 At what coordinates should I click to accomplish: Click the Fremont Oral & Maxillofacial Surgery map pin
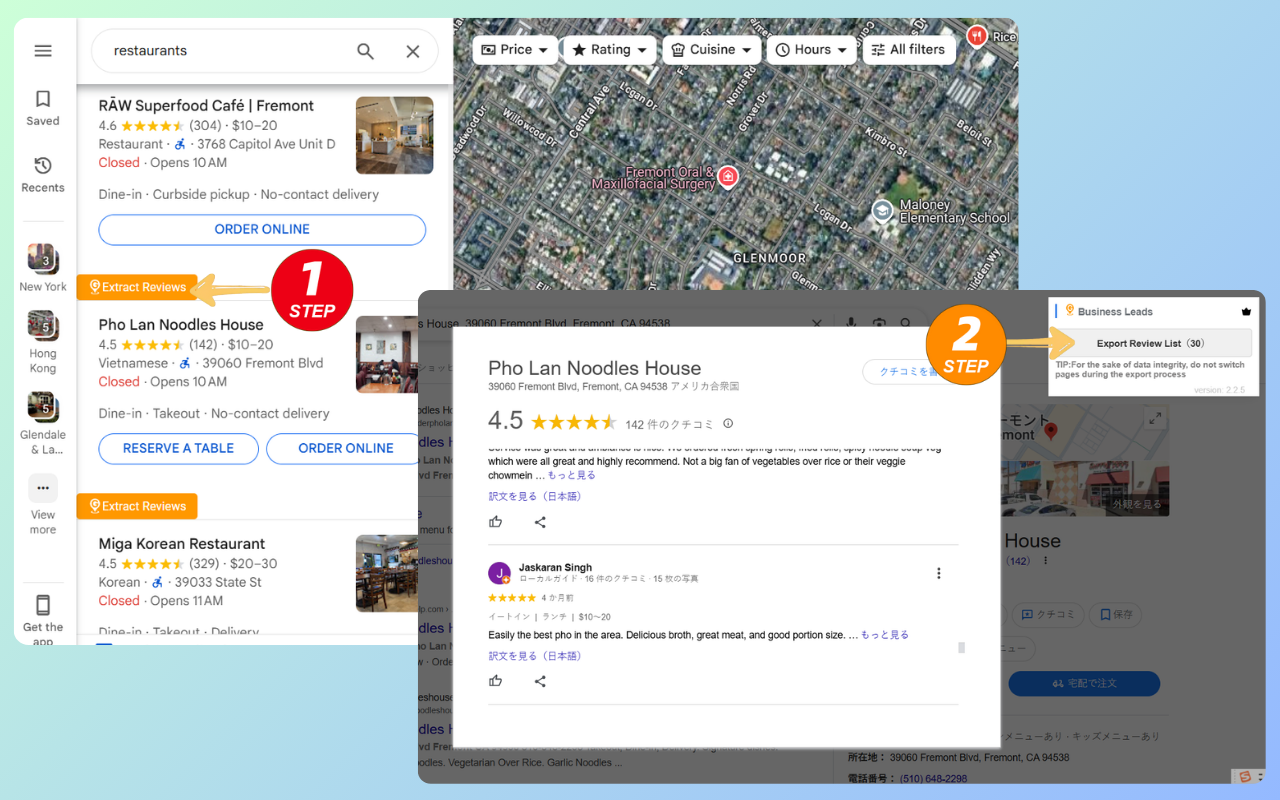[728, 177]
